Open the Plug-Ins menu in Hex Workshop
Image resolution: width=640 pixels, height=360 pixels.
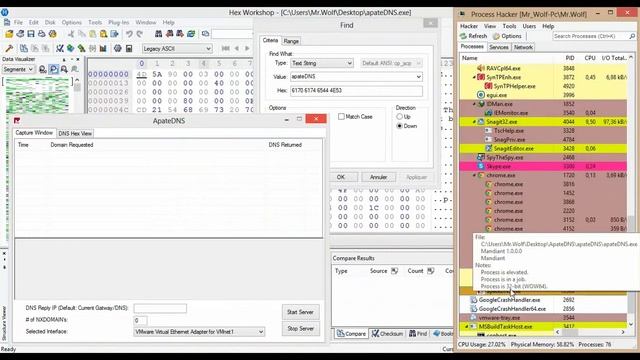118,22
